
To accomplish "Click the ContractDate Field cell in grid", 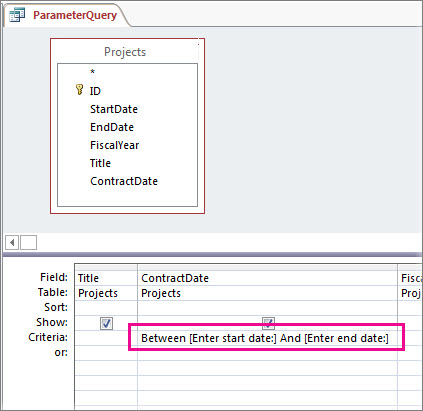I will 267,278.
